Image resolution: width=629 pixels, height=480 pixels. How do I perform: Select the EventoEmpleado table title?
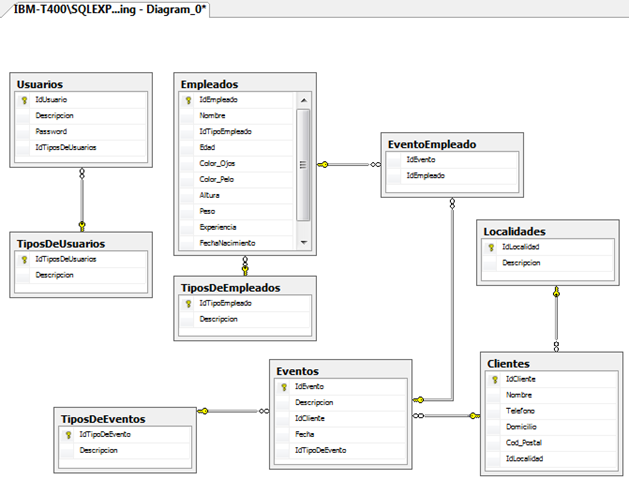pyautogui.click(x=432, y=144)
